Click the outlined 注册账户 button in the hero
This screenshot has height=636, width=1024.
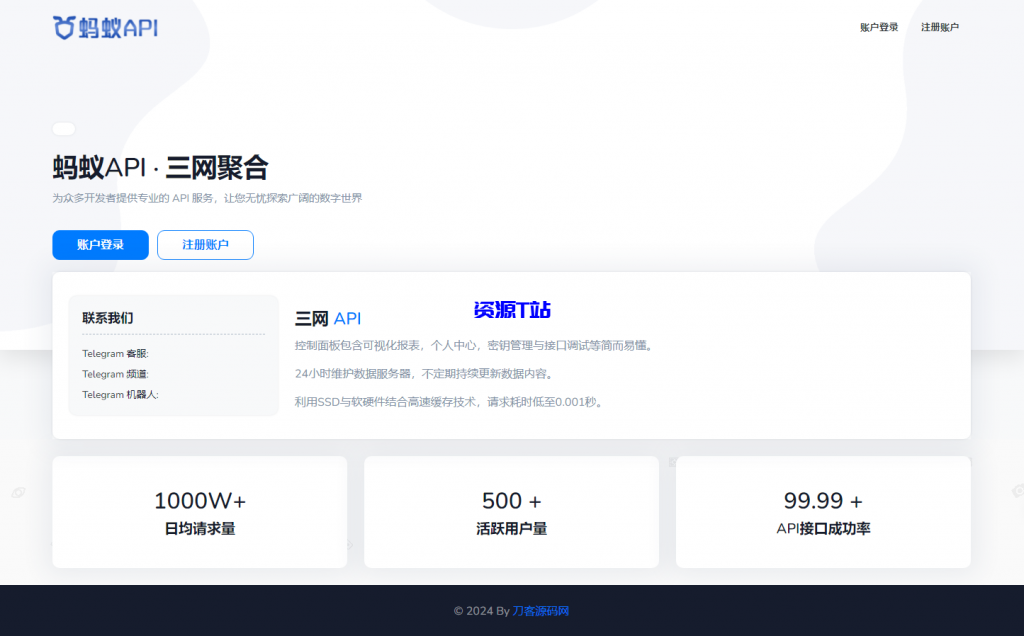click(205, 244)
